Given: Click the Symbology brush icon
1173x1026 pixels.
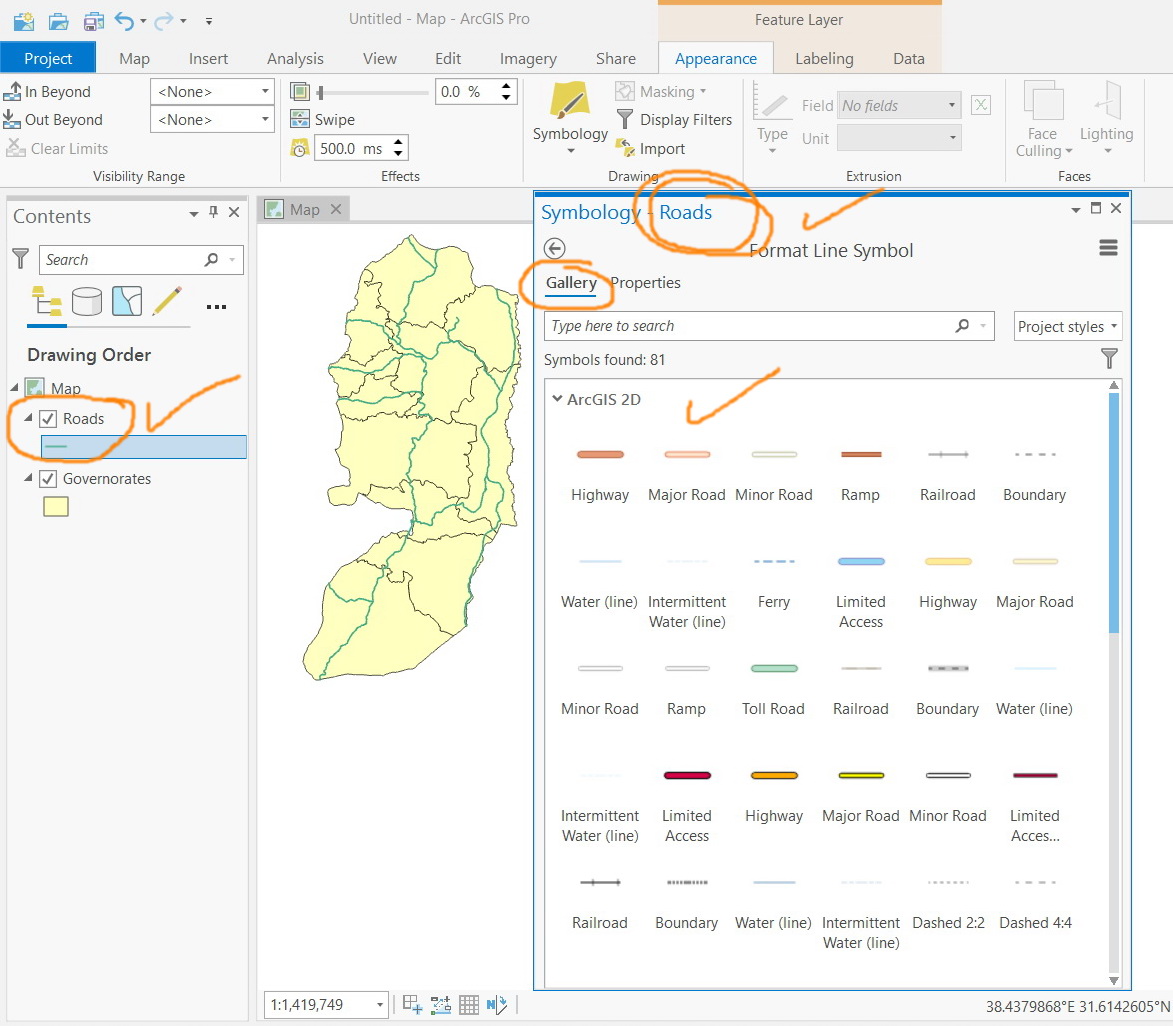Looking at the screenshot, I should (569, 101).
